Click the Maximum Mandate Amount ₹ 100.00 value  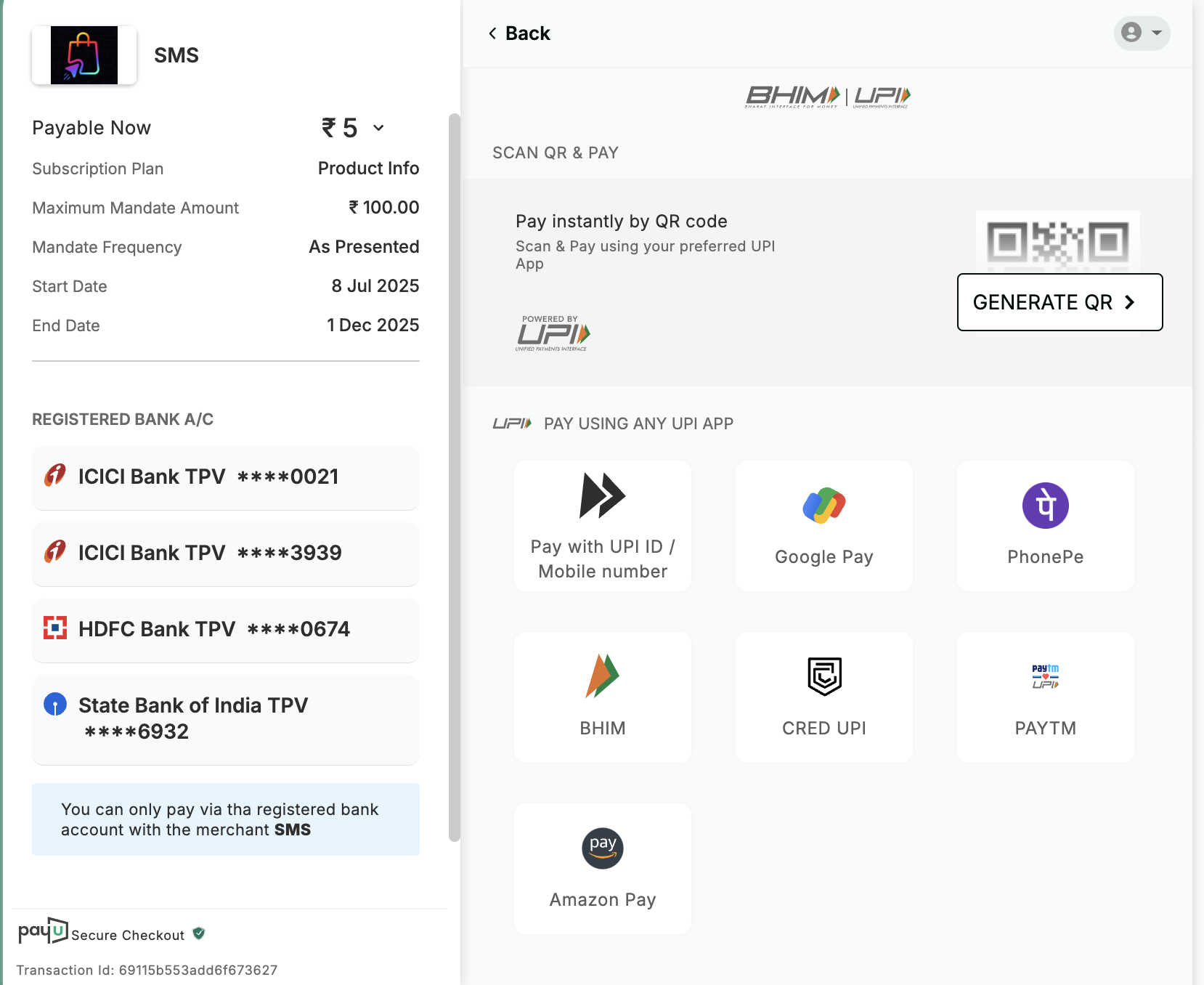pyautogui.click(x=383, y=208)
